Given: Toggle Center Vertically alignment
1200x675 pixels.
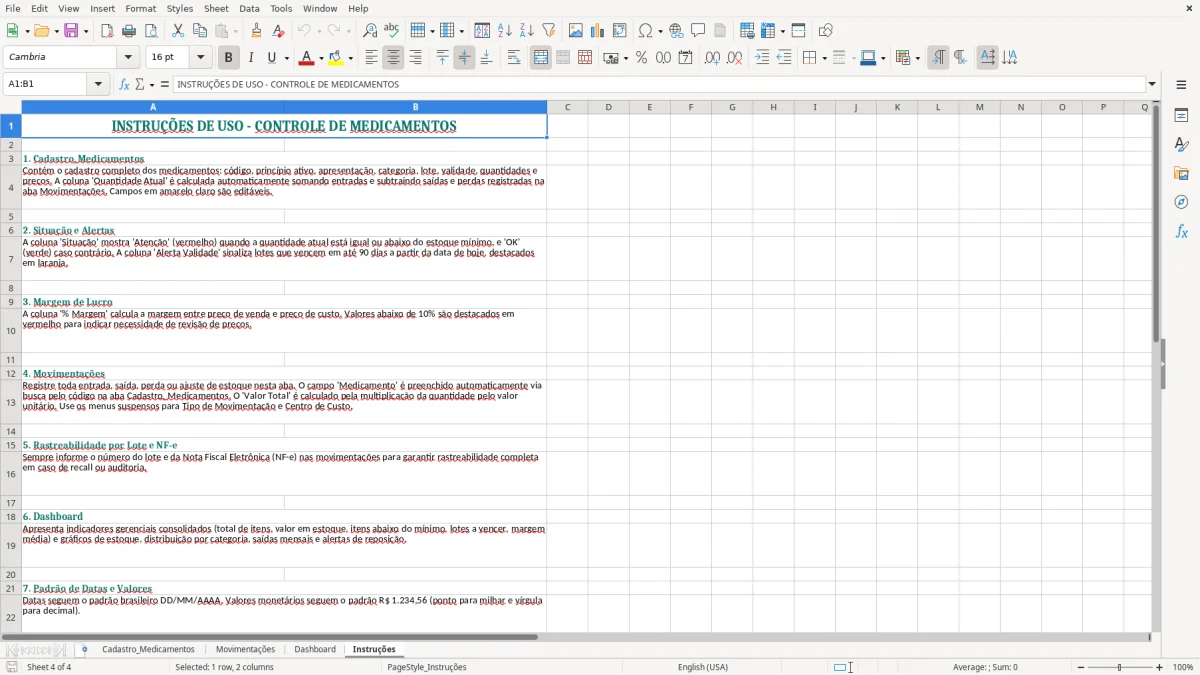Looking at the screenshot, I should coord(464,58).
